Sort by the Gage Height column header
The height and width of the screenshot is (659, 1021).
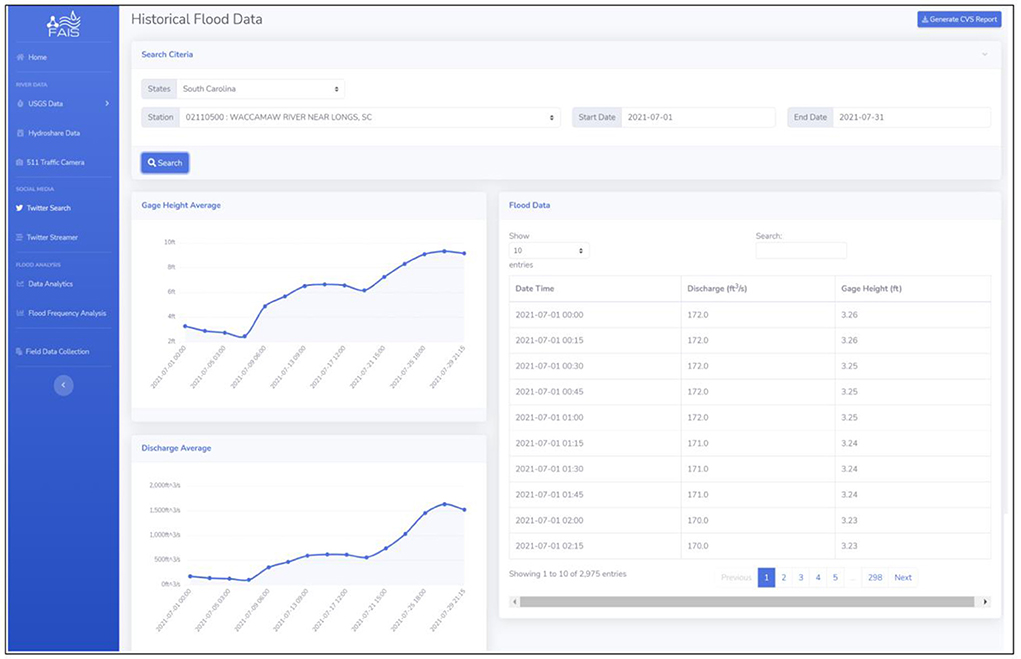[x=913, y=288]
